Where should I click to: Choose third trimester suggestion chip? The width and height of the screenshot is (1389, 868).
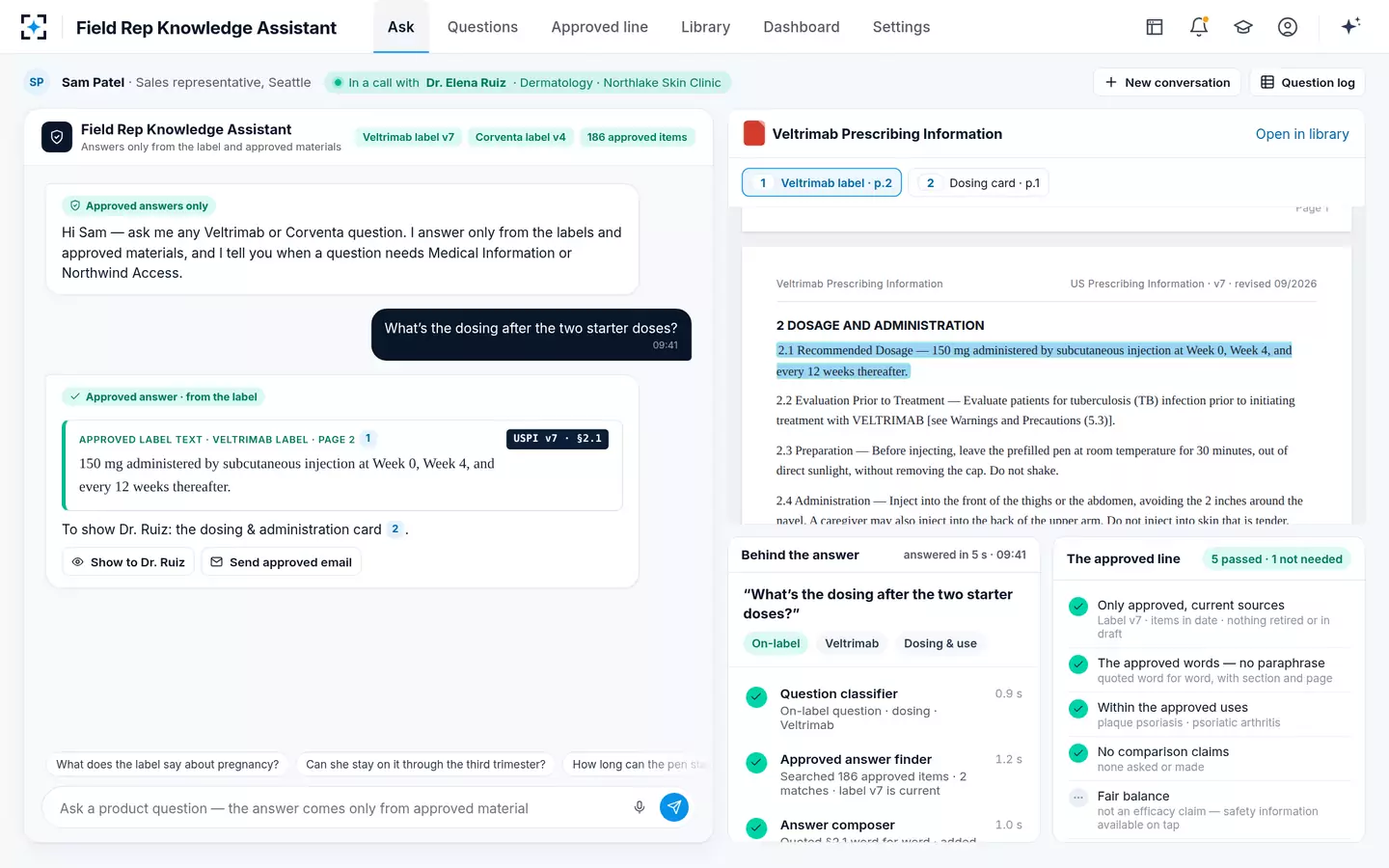[425, 765]
